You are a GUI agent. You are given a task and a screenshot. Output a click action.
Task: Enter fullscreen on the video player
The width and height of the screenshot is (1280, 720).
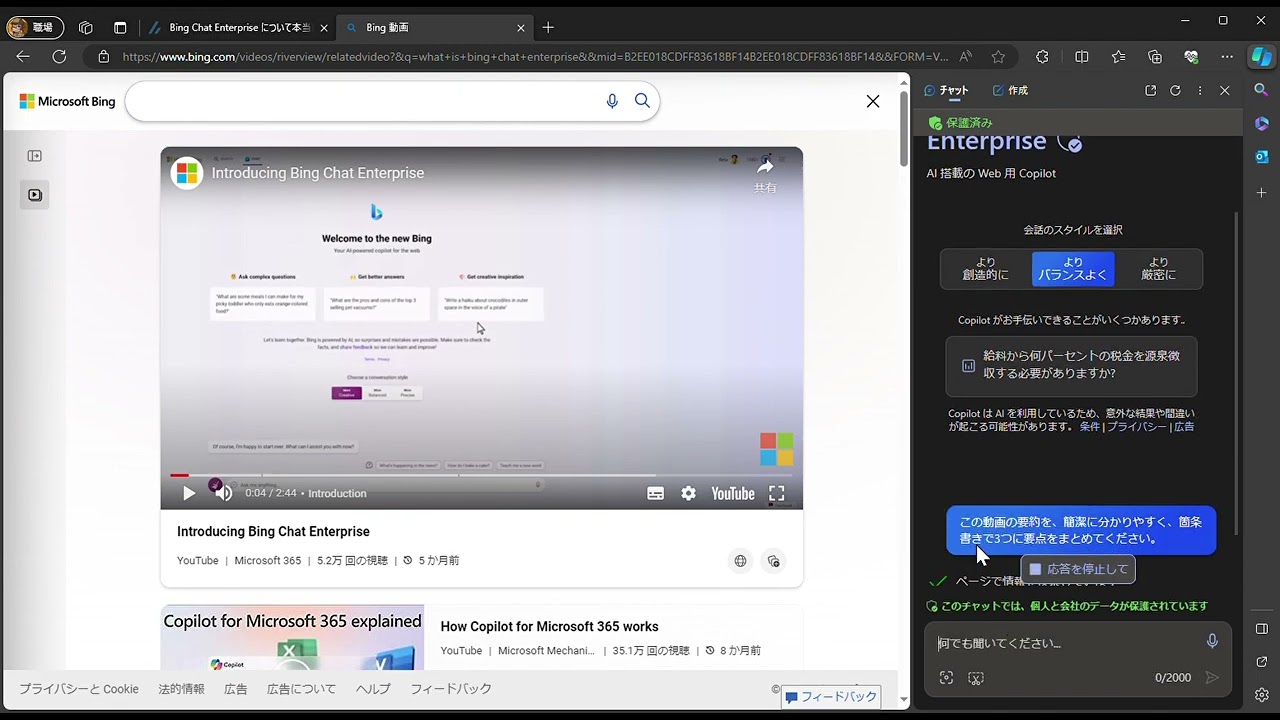click(776, 493)
